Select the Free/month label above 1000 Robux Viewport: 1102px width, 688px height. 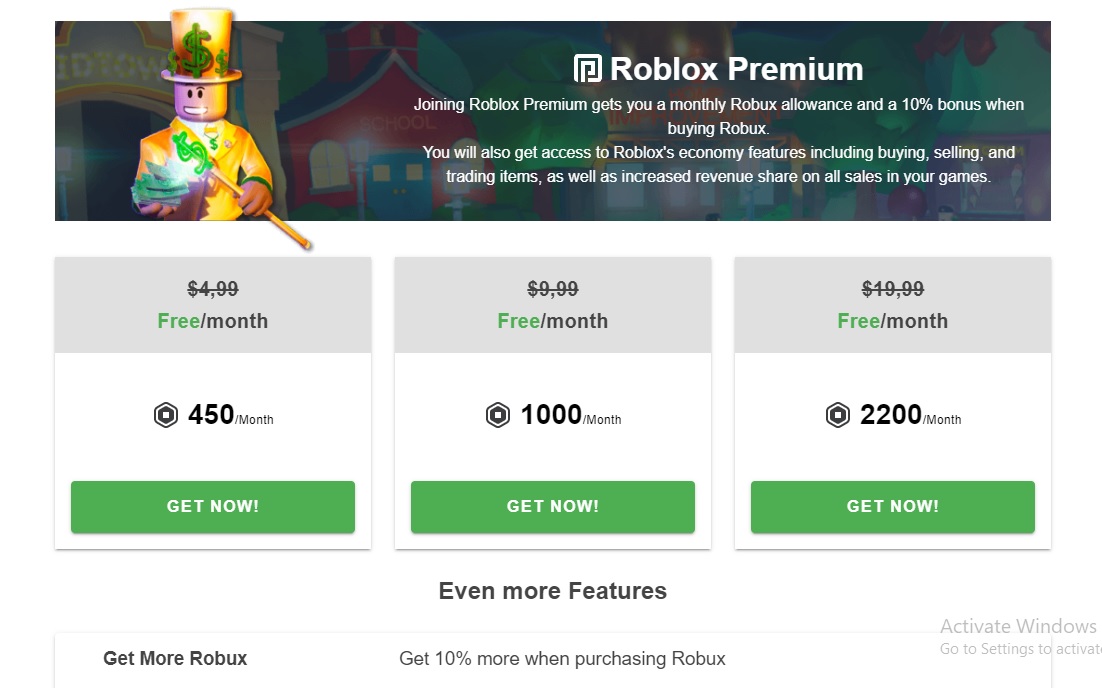click(553, 321)
